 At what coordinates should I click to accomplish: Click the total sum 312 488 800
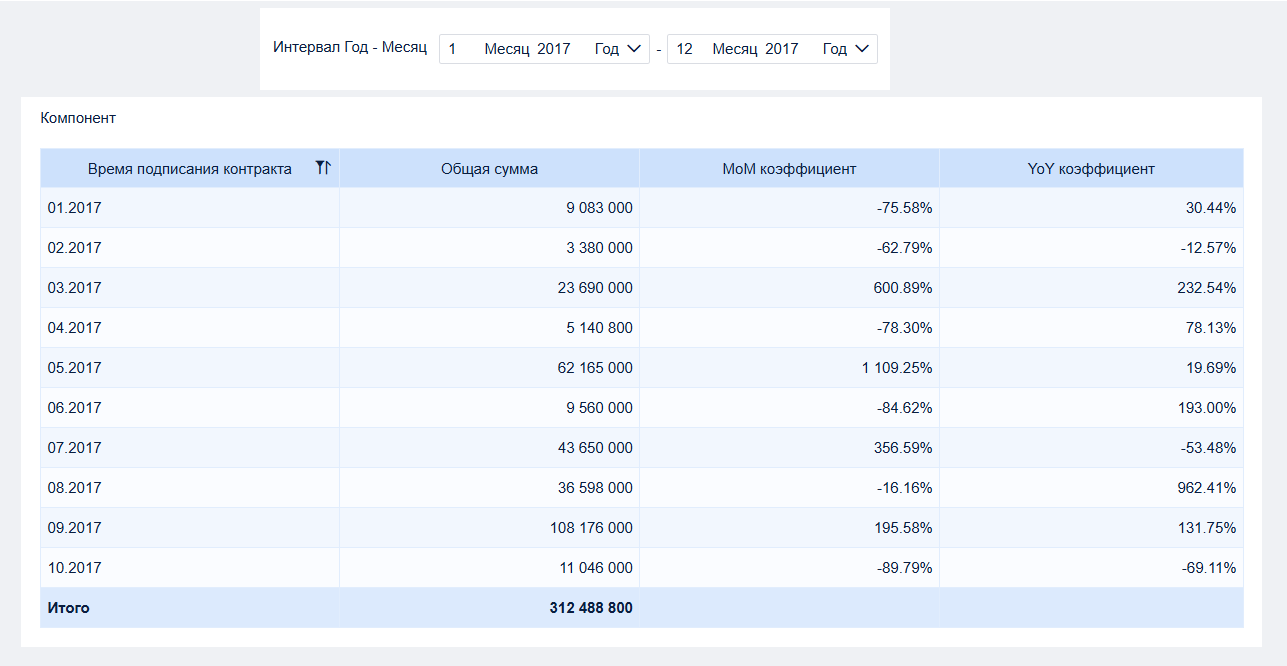(x=591, y=608)
